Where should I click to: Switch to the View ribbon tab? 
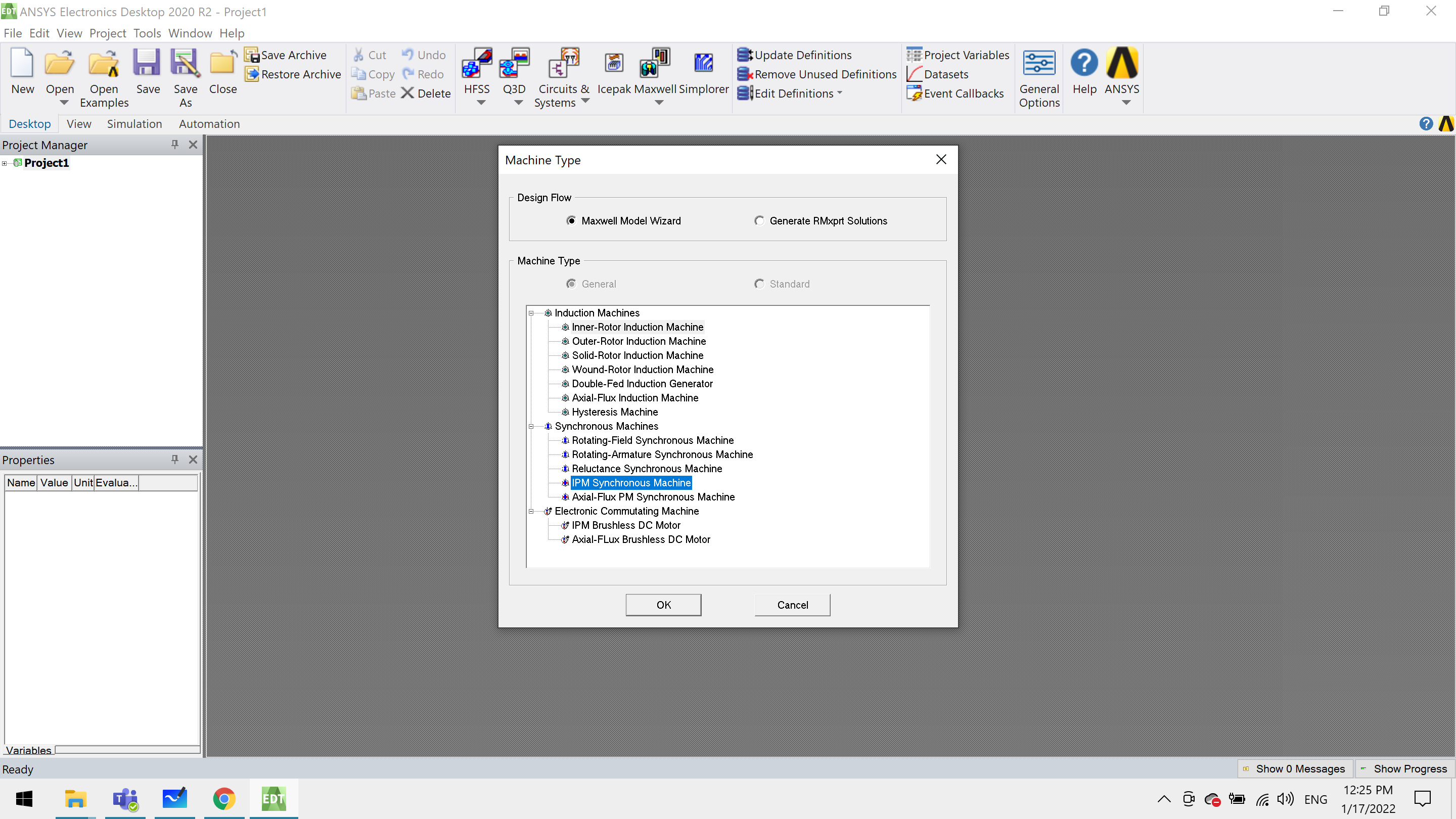[78, 124]
